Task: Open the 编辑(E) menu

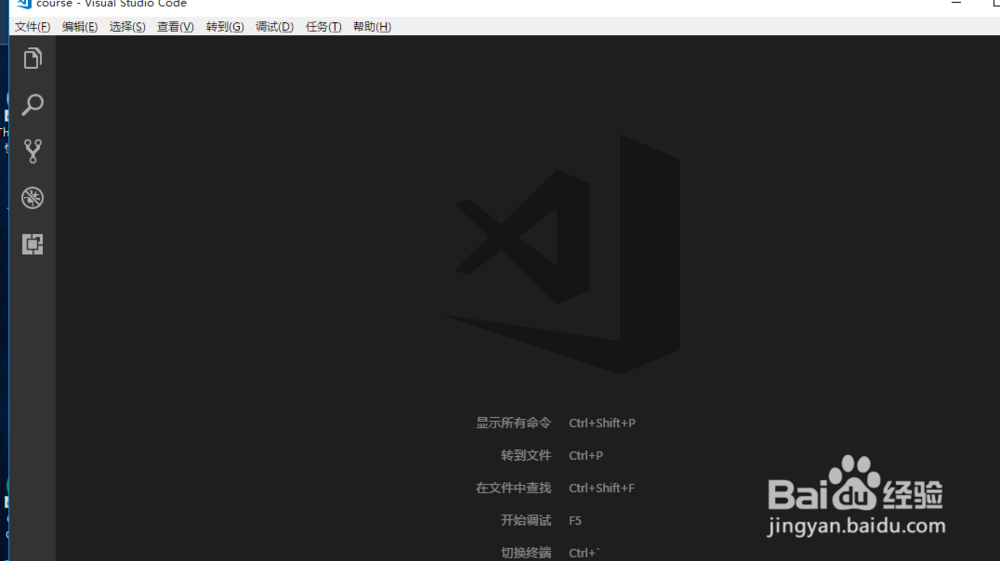Action: 80,27
